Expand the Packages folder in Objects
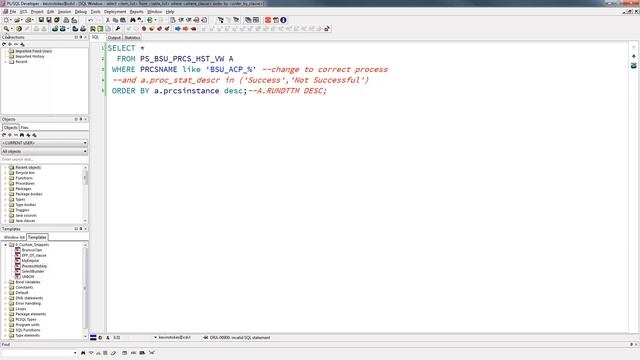 pyautogui.click(x=6, y=189)
